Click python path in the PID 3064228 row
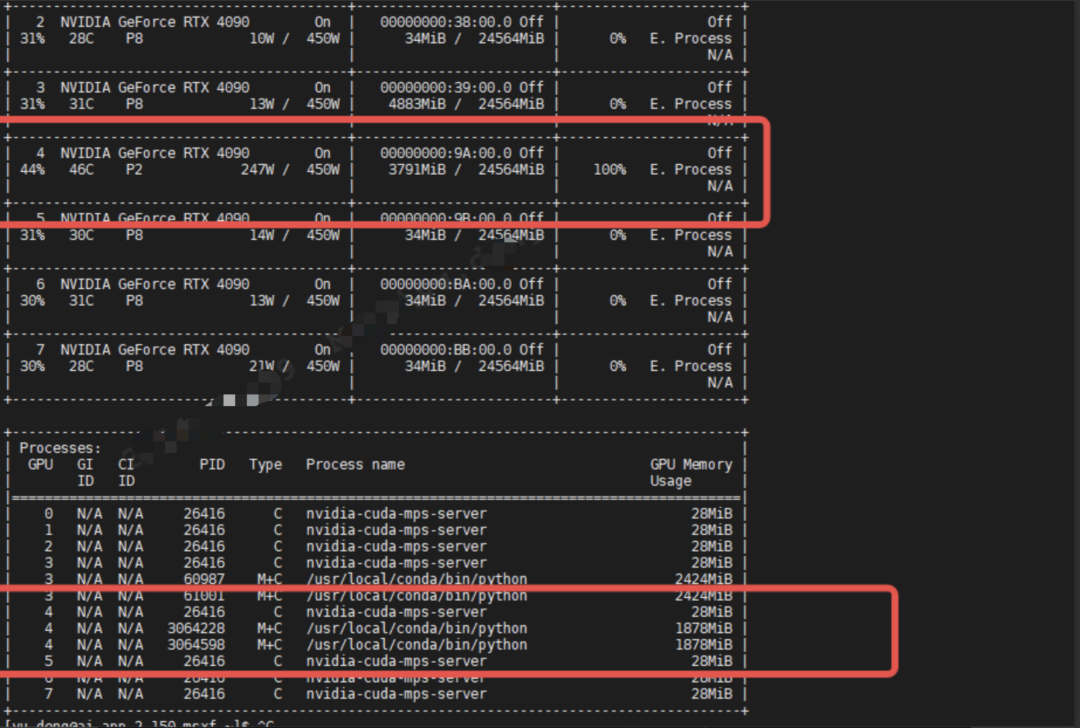The image size is (1080, 728). 417,628
